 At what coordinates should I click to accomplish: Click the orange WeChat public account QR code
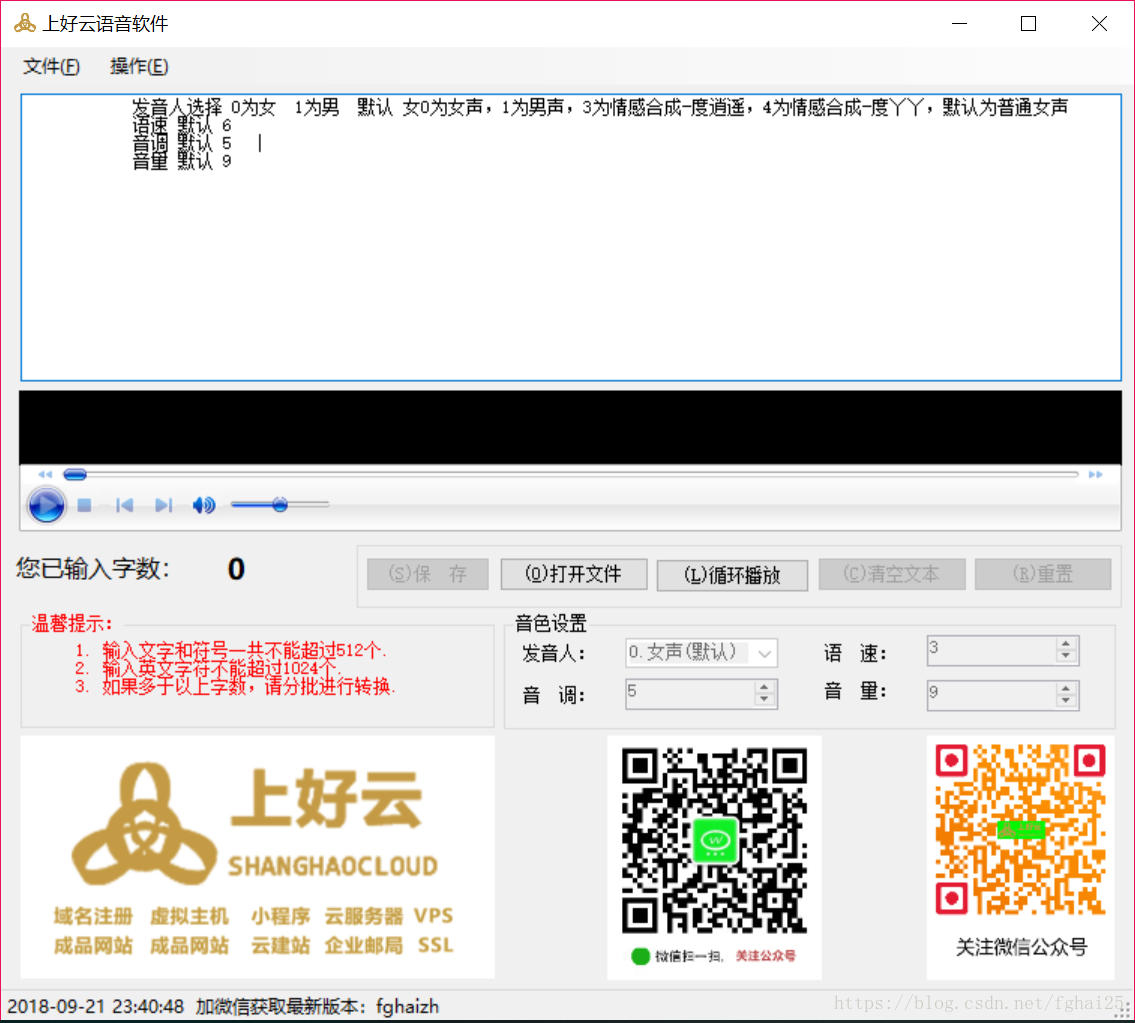point(1020,830)
